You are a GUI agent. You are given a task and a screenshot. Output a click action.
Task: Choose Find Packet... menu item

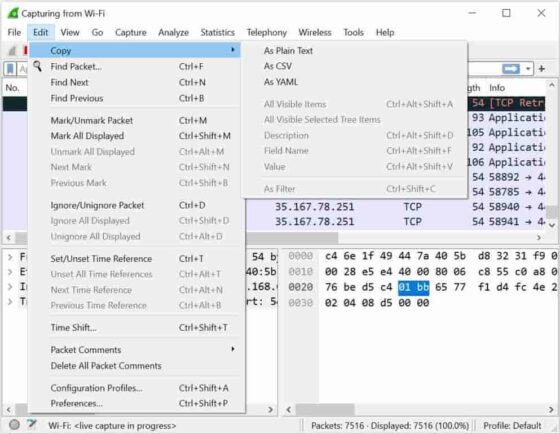click(x=135, y=66)
